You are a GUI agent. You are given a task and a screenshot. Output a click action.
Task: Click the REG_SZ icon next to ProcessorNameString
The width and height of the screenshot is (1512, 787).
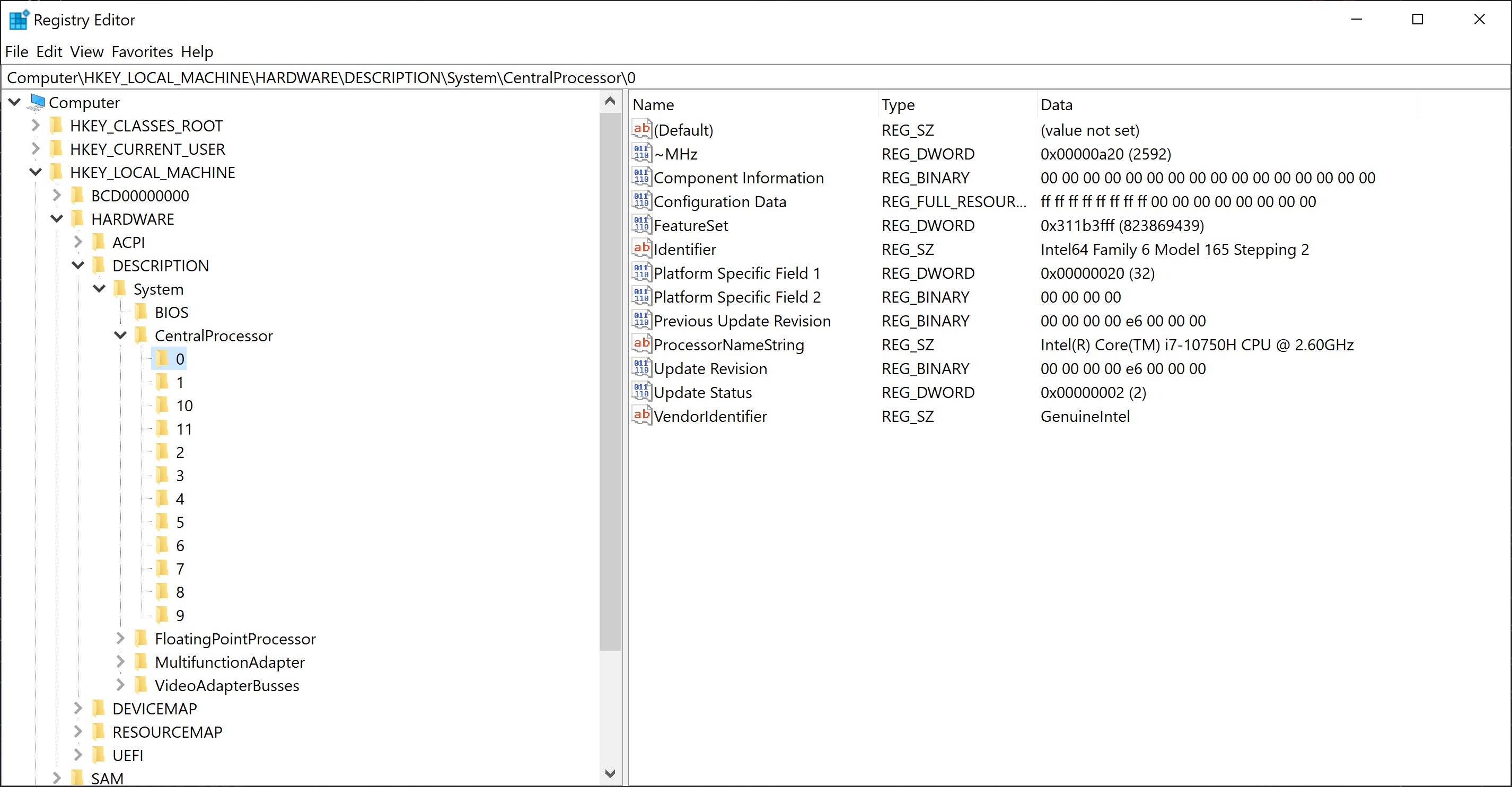[x=641, y=344]
